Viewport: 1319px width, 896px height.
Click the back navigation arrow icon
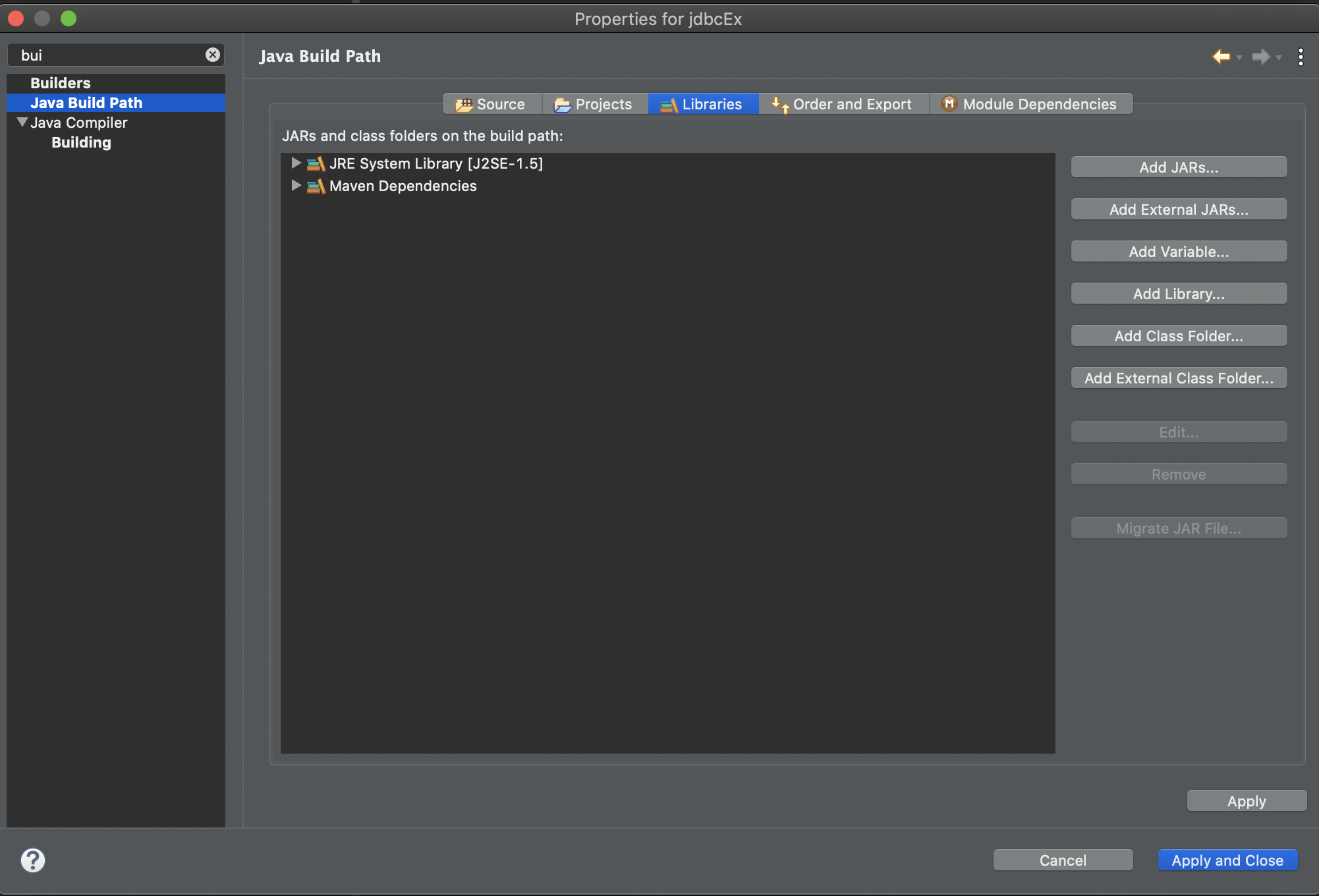coord(1221,57)
